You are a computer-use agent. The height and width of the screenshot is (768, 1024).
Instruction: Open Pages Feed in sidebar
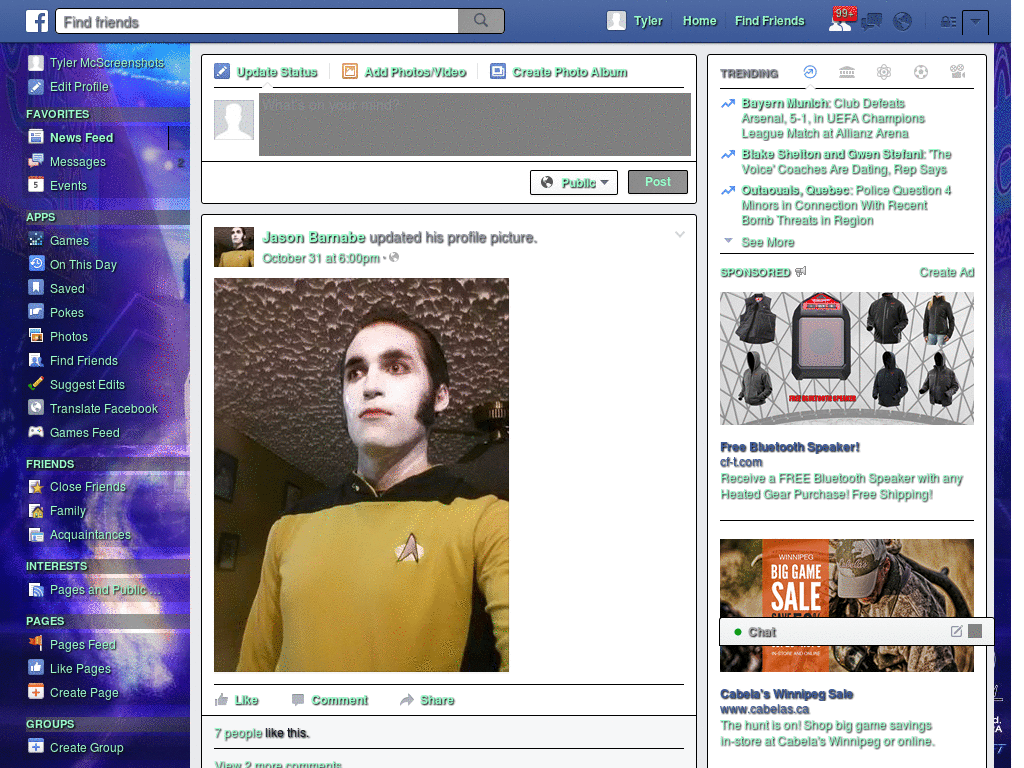pos(82,645)
